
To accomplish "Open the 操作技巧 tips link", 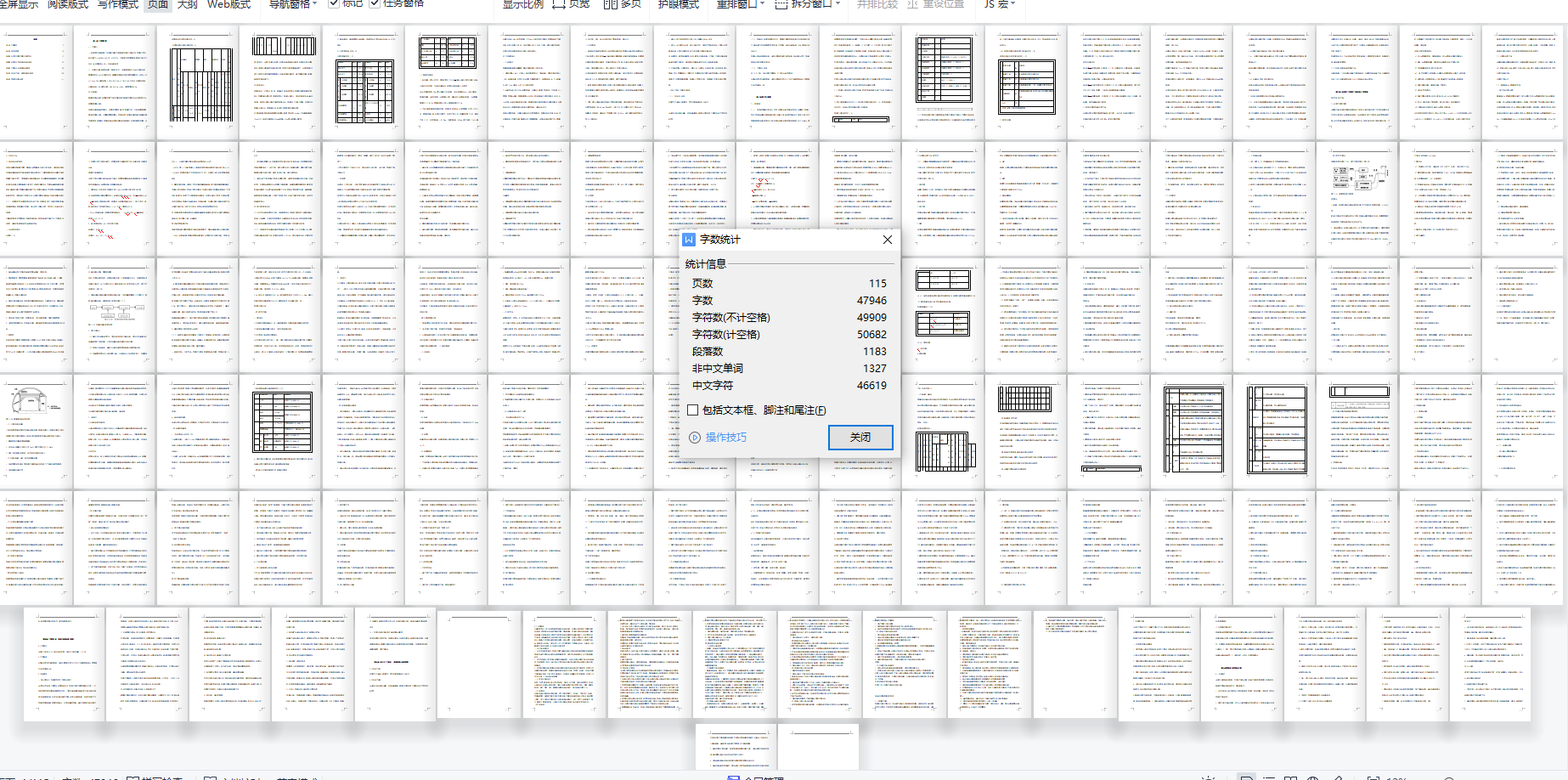I will point(718,438).
